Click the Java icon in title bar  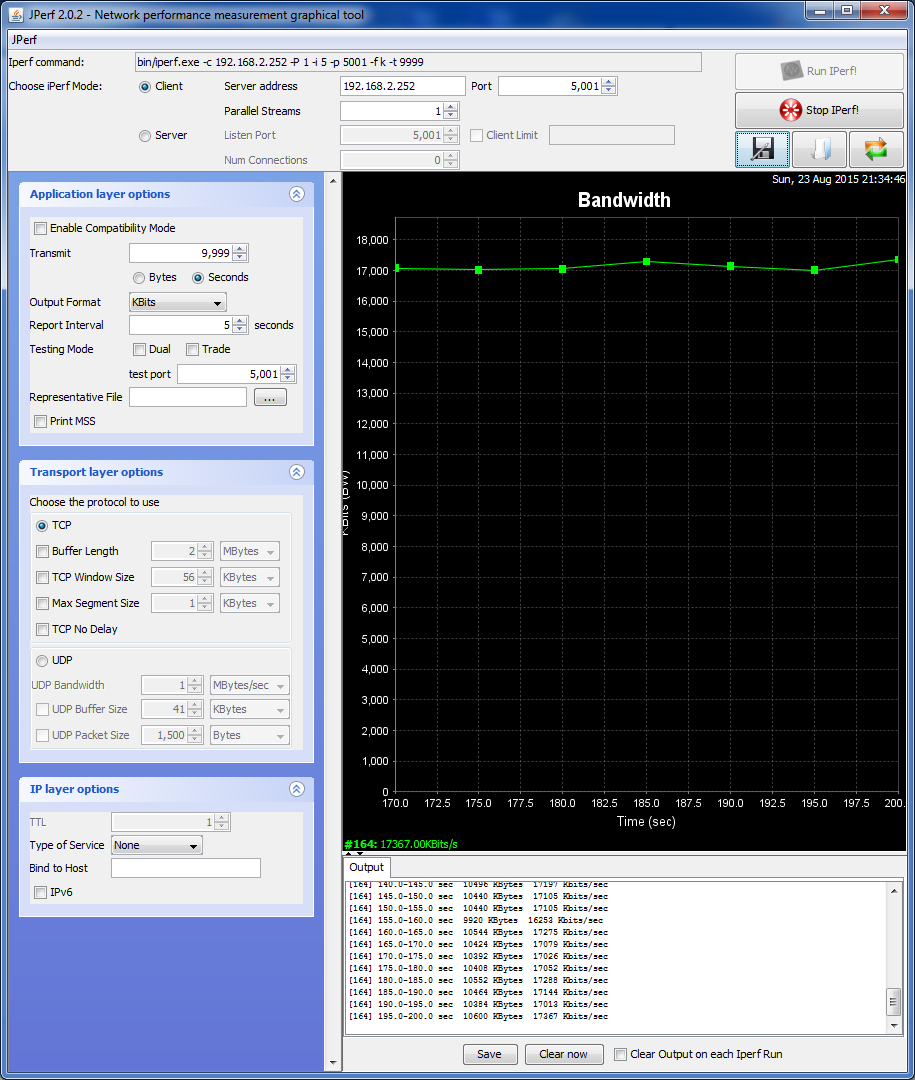click(x=16, y=14)
